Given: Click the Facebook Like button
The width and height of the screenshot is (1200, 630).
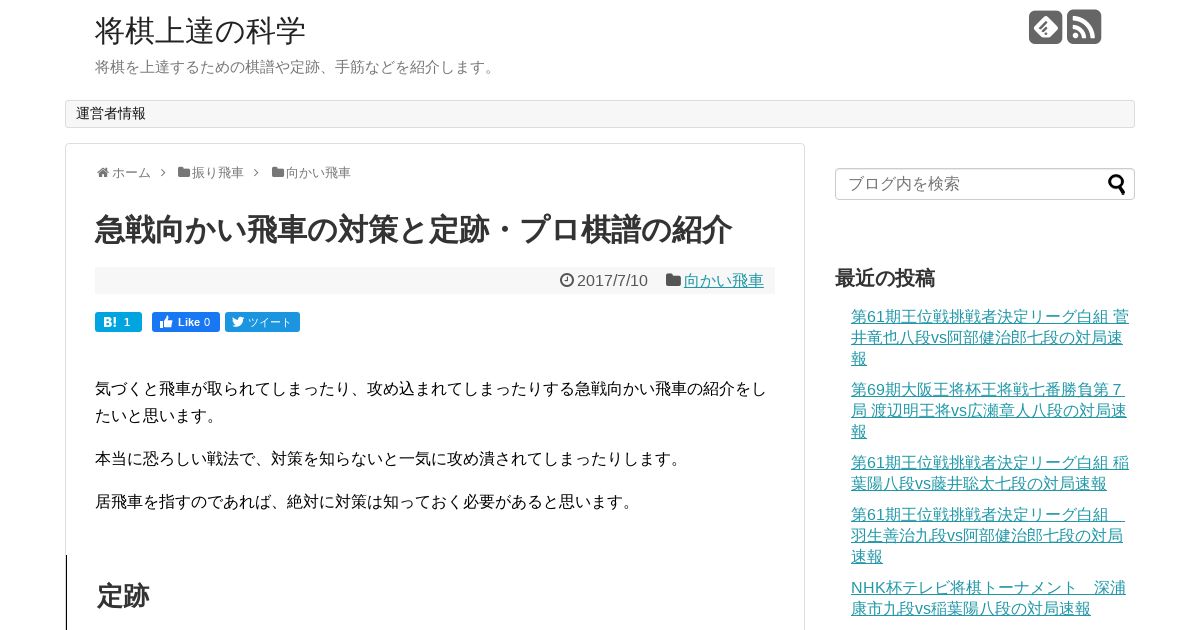Looking at the screenshot, I should pyautogui.click(x=186, y=322).
